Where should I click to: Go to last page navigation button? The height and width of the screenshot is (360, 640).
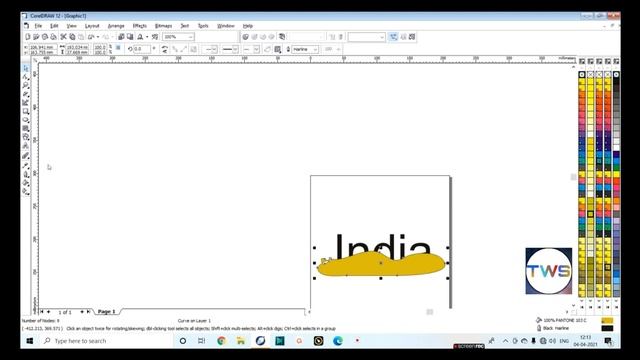[88, 311]
